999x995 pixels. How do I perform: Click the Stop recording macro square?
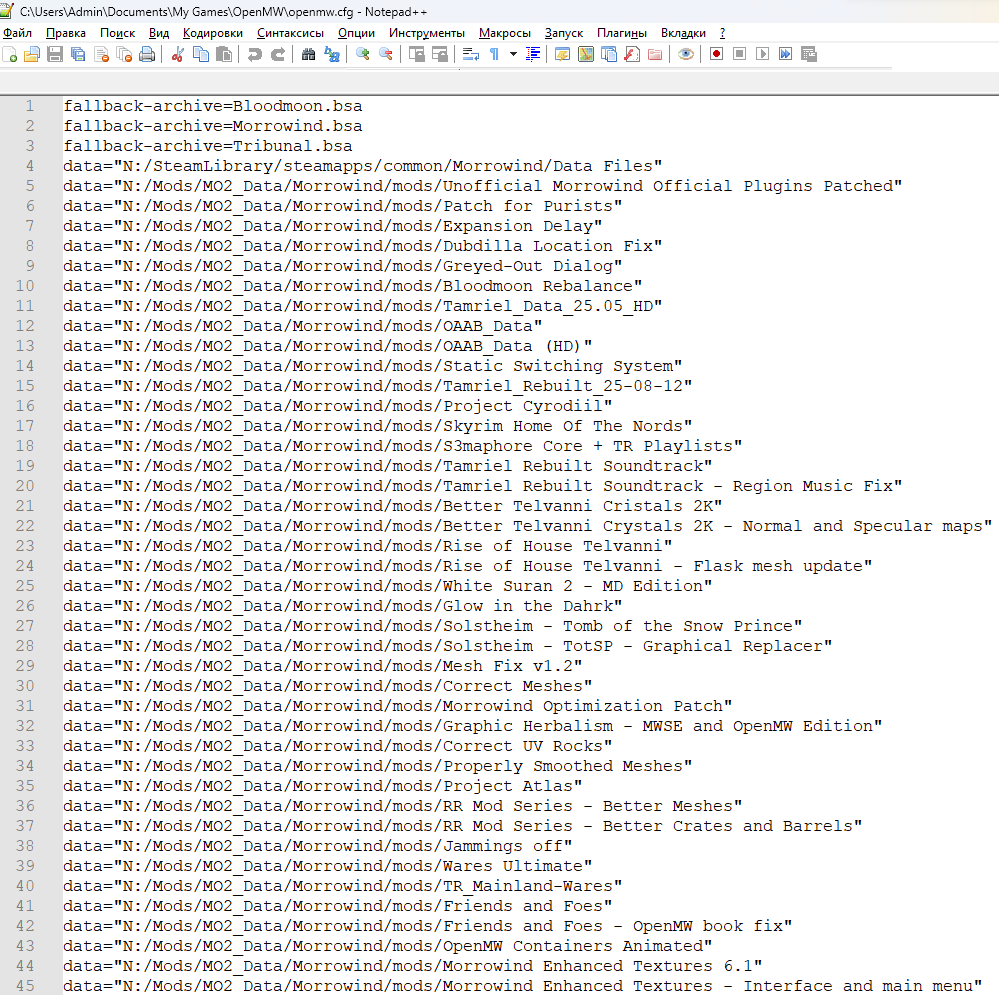click(739, 55)
